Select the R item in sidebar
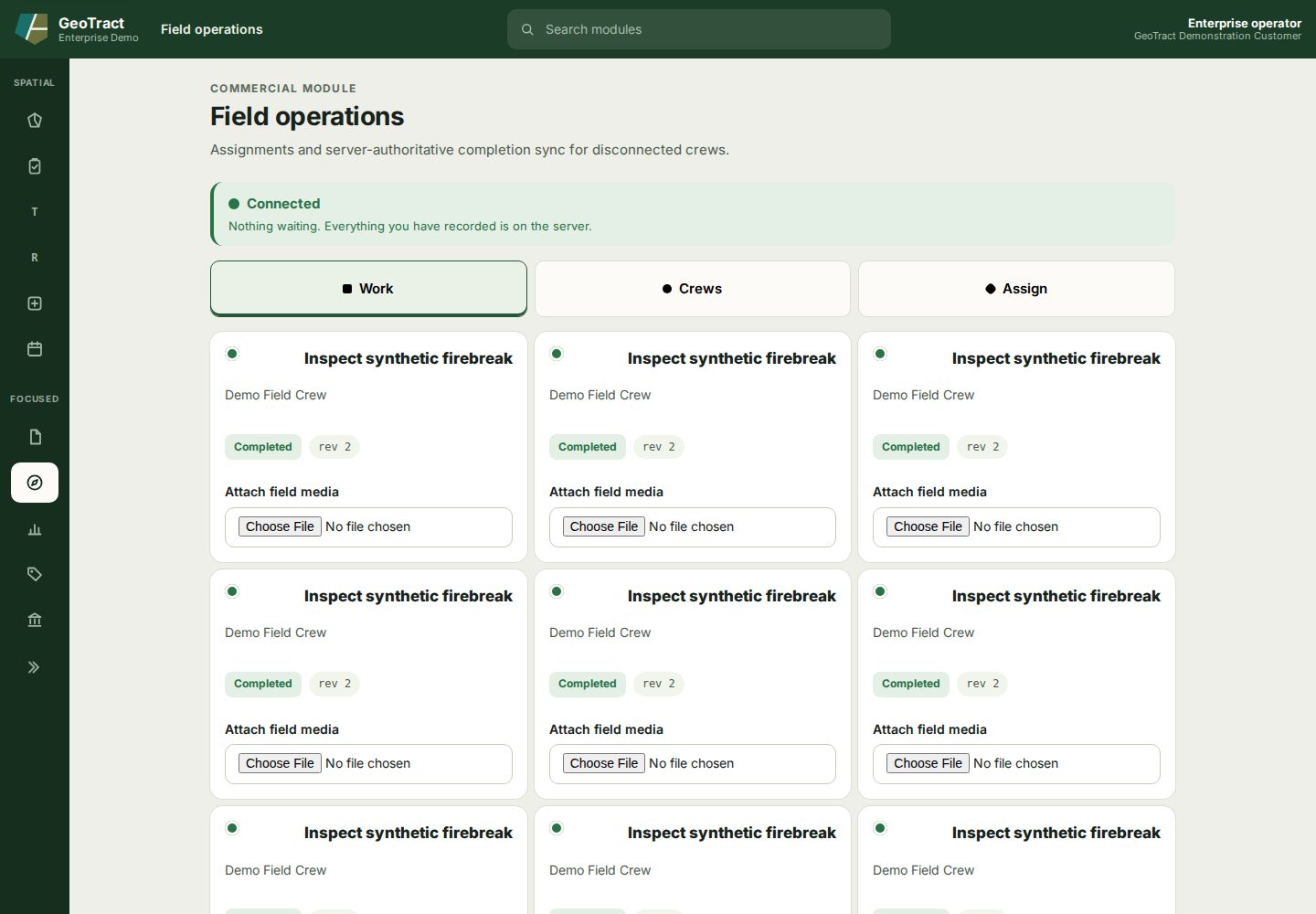The image size is (1316, 914). tap(35, 258)
